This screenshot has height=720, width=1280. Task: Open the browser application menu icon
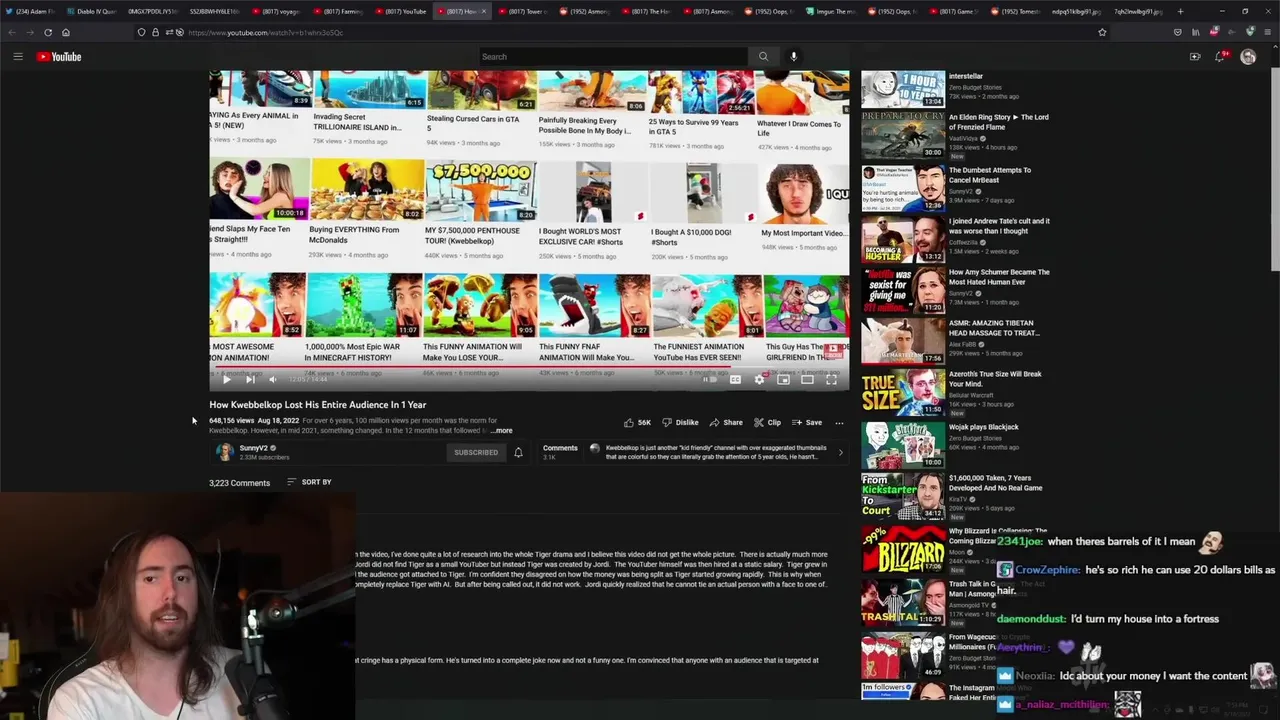point(1267,32)
